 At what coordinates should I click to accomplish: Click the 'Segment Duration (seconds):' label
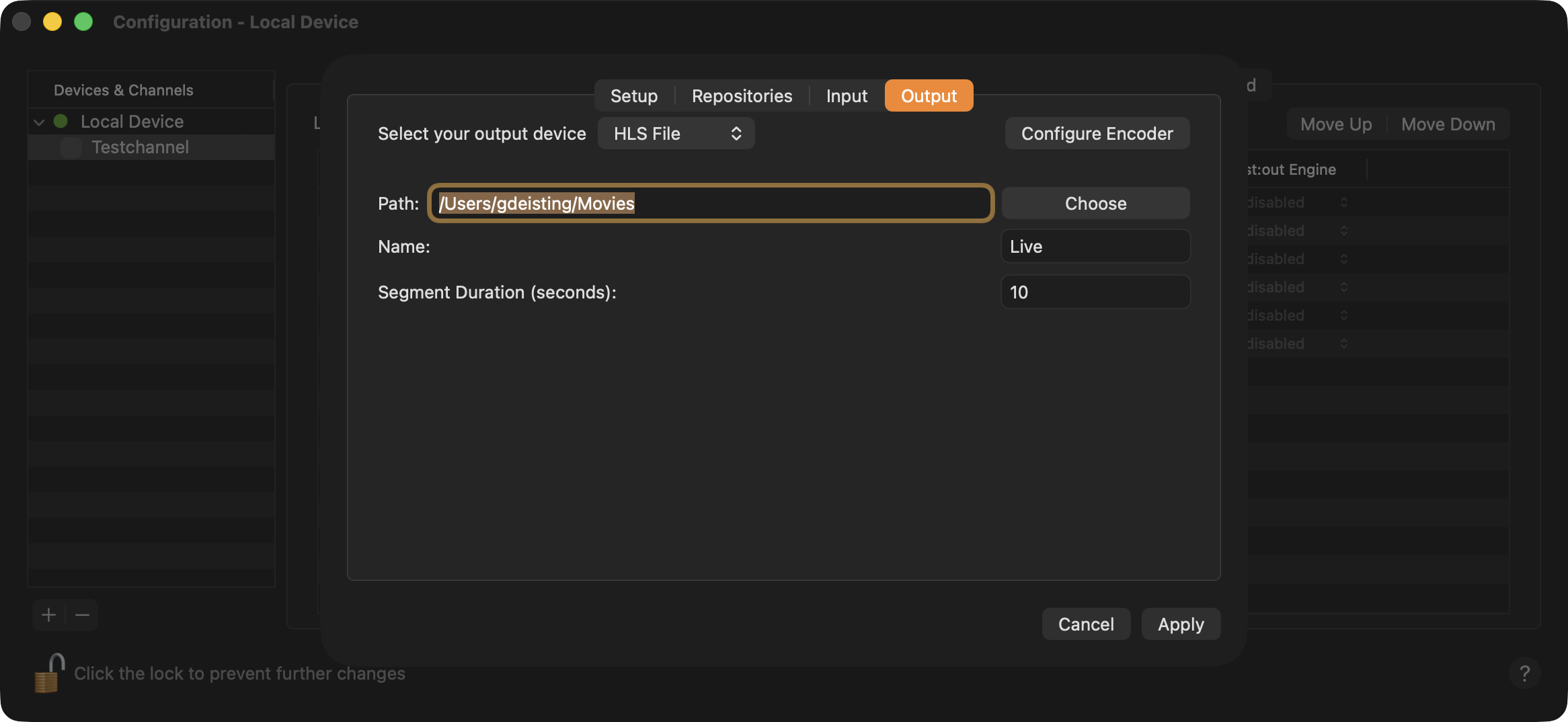click(x=497, y=292)
